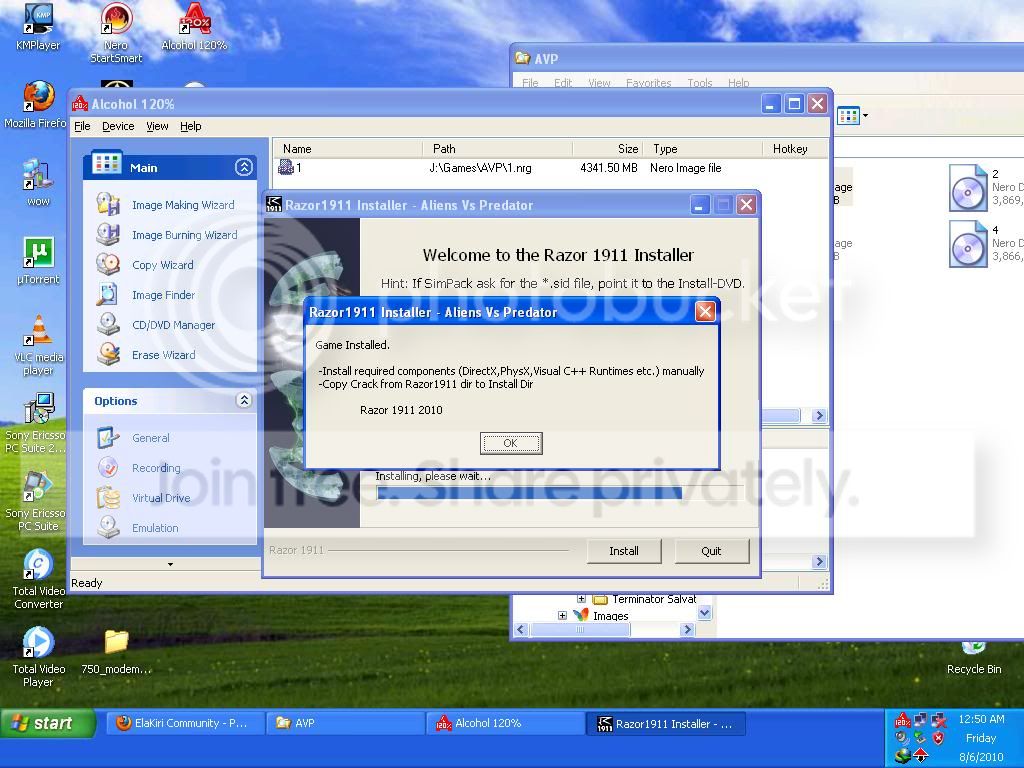Open the Device menu in Alcohol 120%
1024x768 pixels.
coord(118,126)
